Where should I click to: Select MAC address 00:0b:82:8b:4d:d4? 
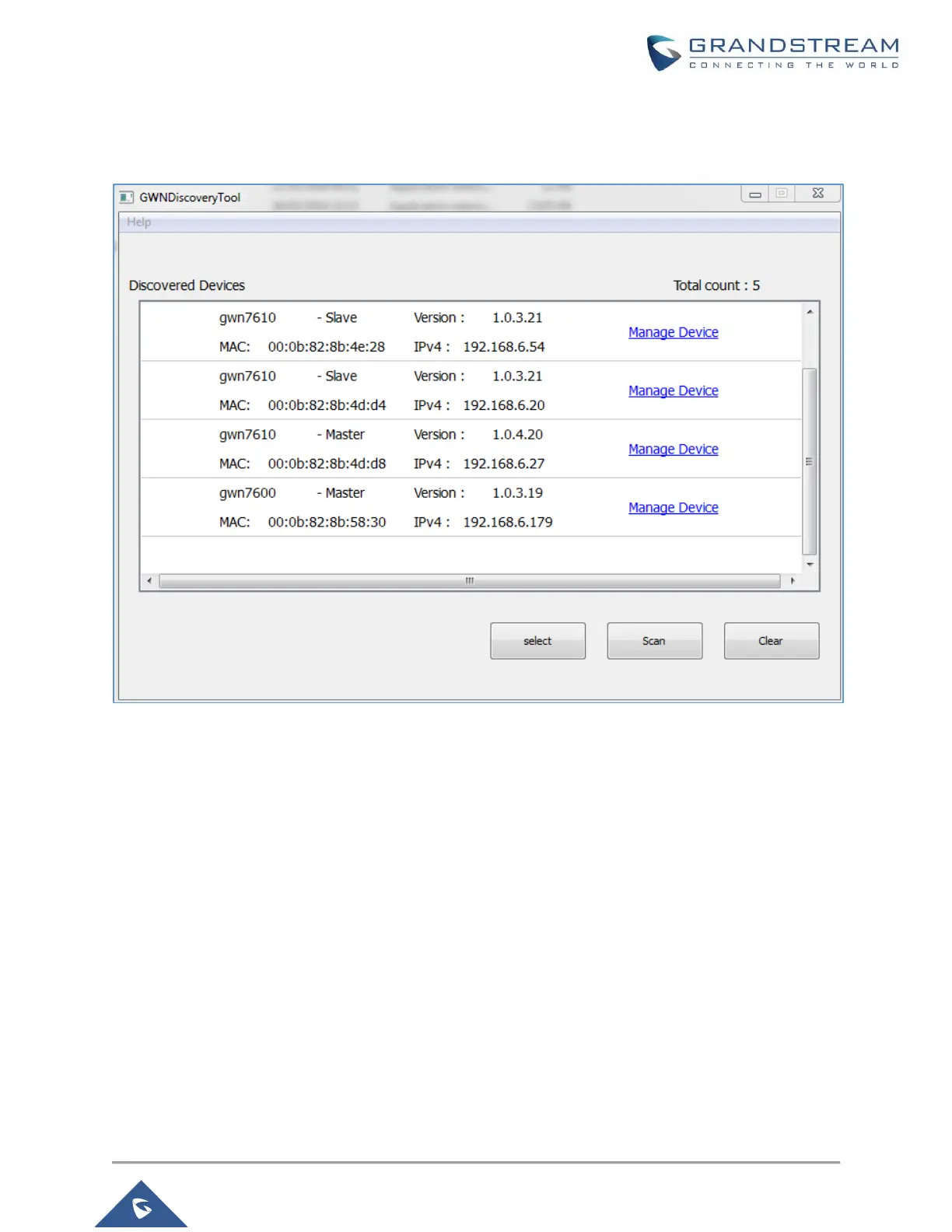327,405
